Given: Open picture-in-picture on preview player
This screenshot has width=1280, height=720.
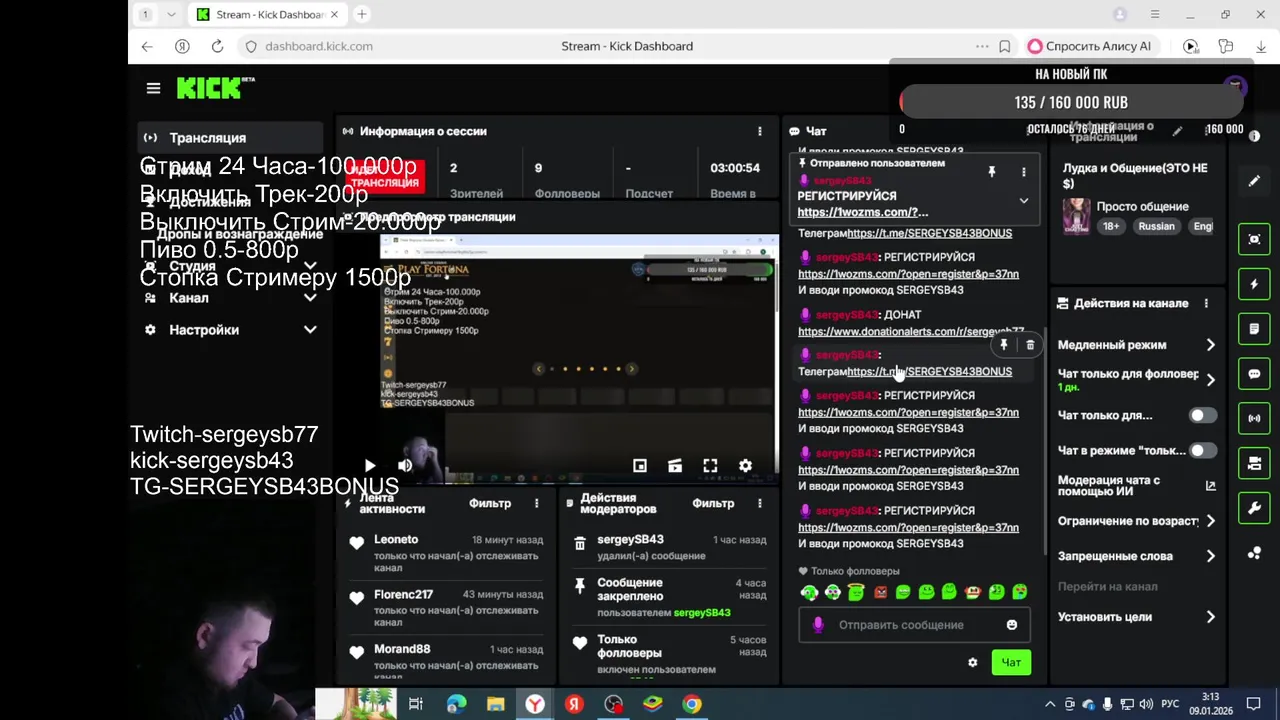Looking at the screenshot, I should (x=640, y=466).
